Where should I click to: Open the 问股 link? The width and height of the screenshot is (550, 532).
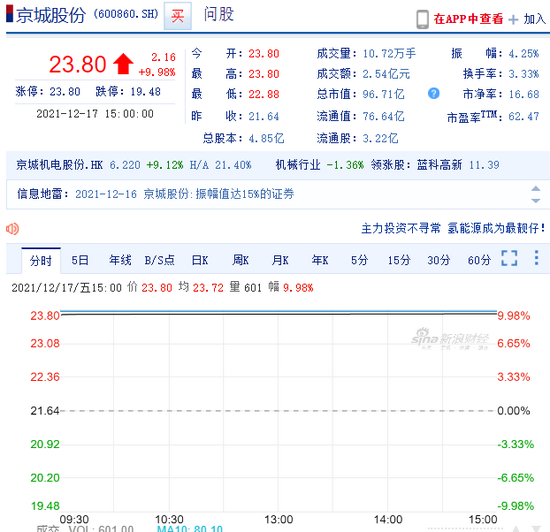219,15
